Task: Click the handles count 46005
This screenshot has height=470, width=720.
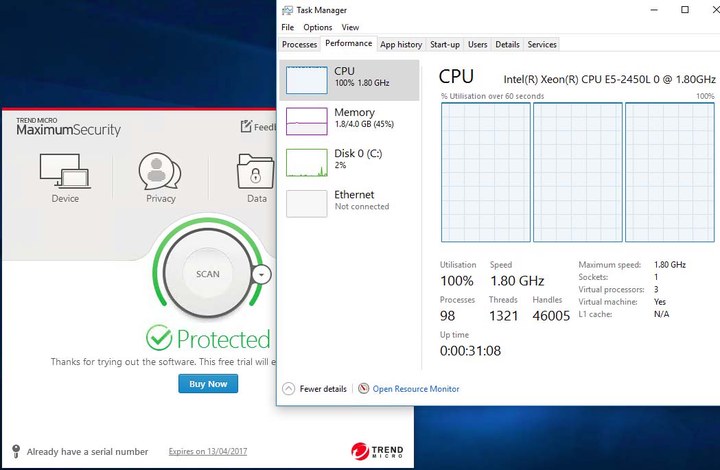Action: point(551,316)
